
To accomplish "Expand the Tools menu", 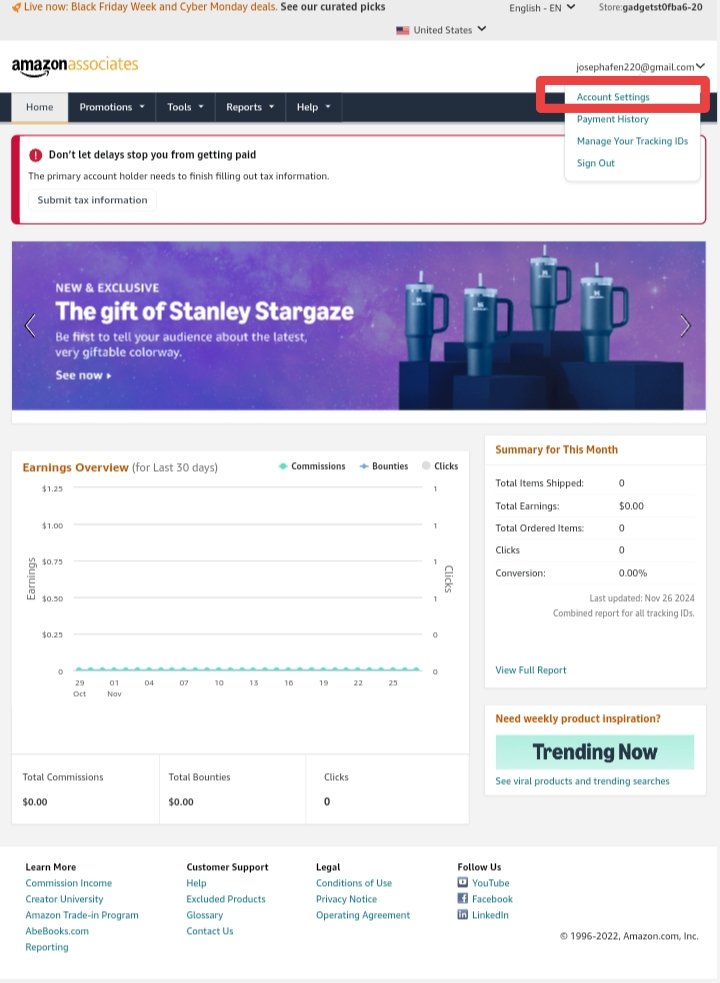I will [x=185, y=107].
